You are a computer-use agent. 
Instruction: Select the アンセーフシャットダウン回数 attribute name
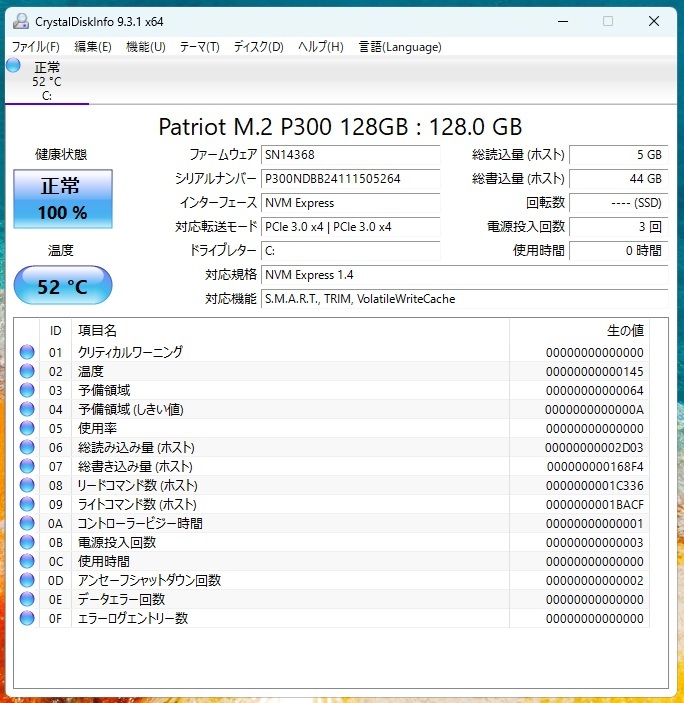(150, 580)
